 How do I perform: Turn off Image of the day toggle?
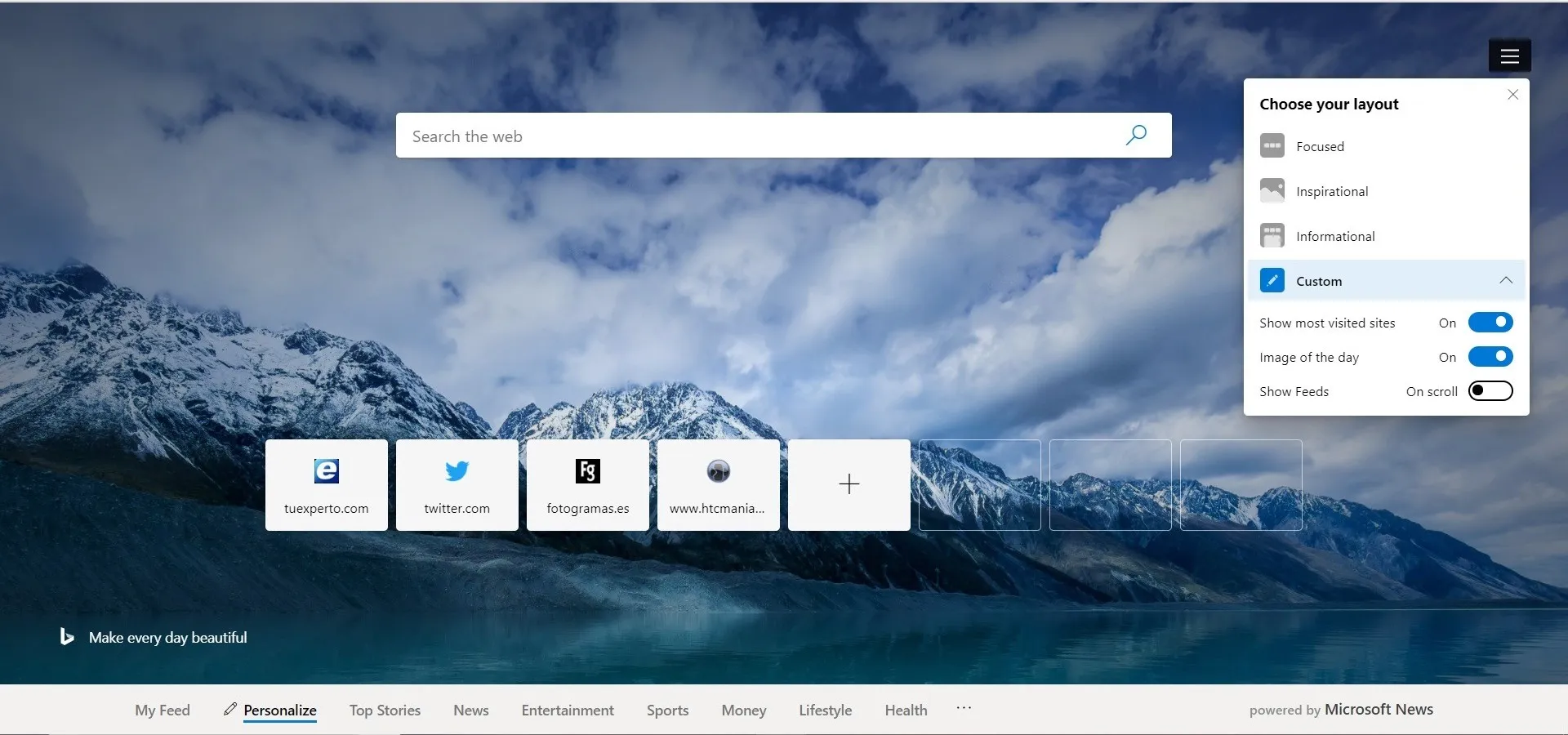pos(1490,357)
